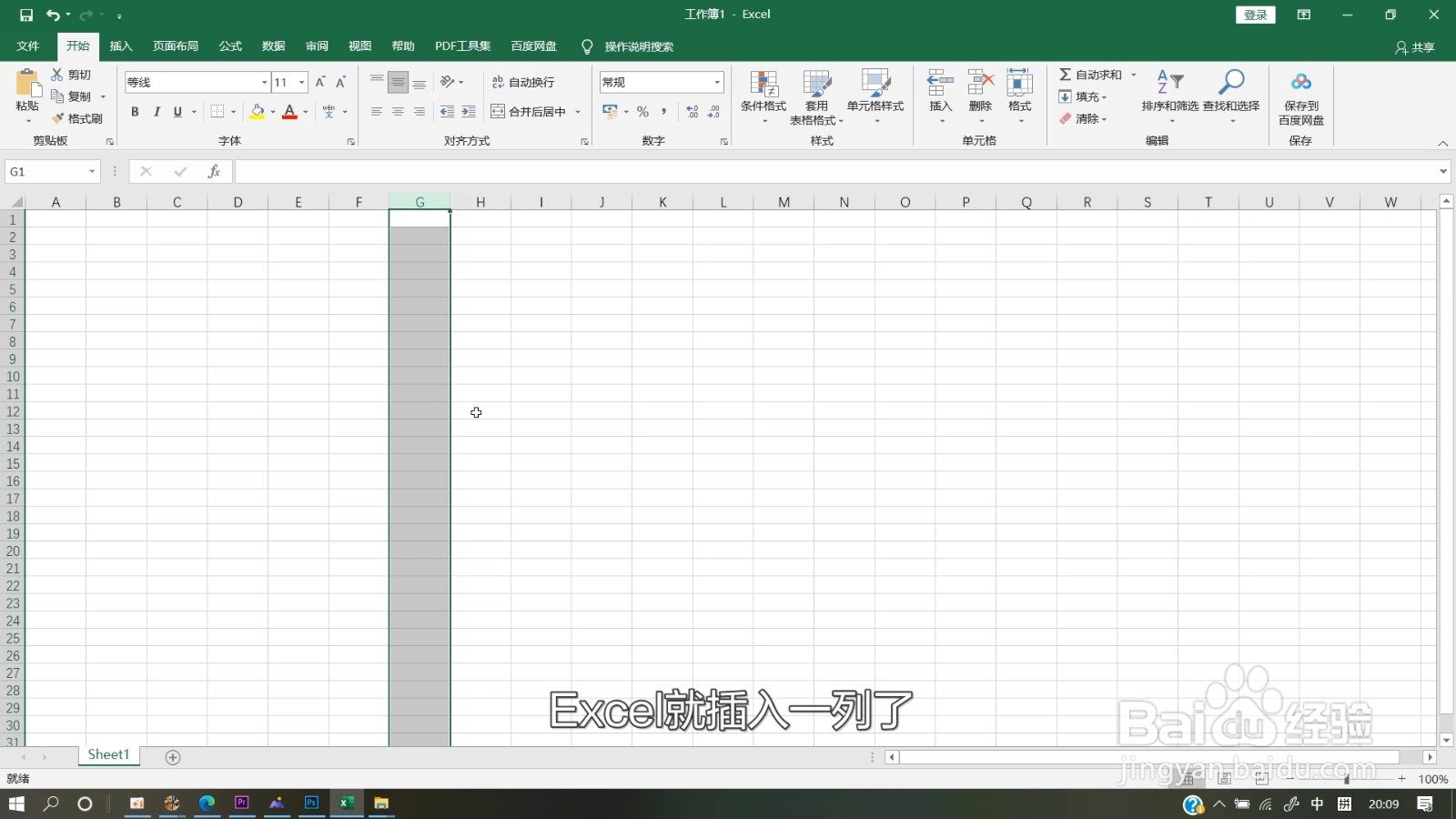Click the Save icon in quick access toolbar
This screenshot has height=819, width=1456.
click(x=26, y=15)
